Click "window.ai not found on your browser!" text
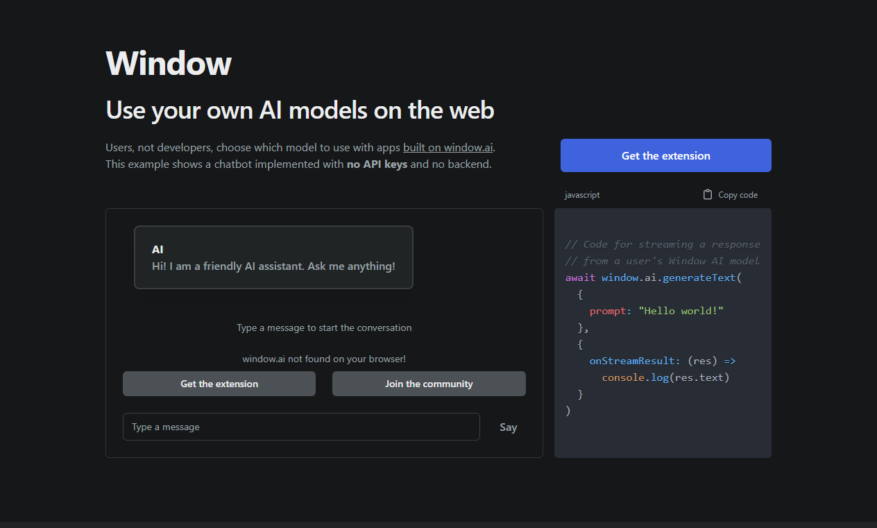This screenshot has width=877, height=528. 324,359
